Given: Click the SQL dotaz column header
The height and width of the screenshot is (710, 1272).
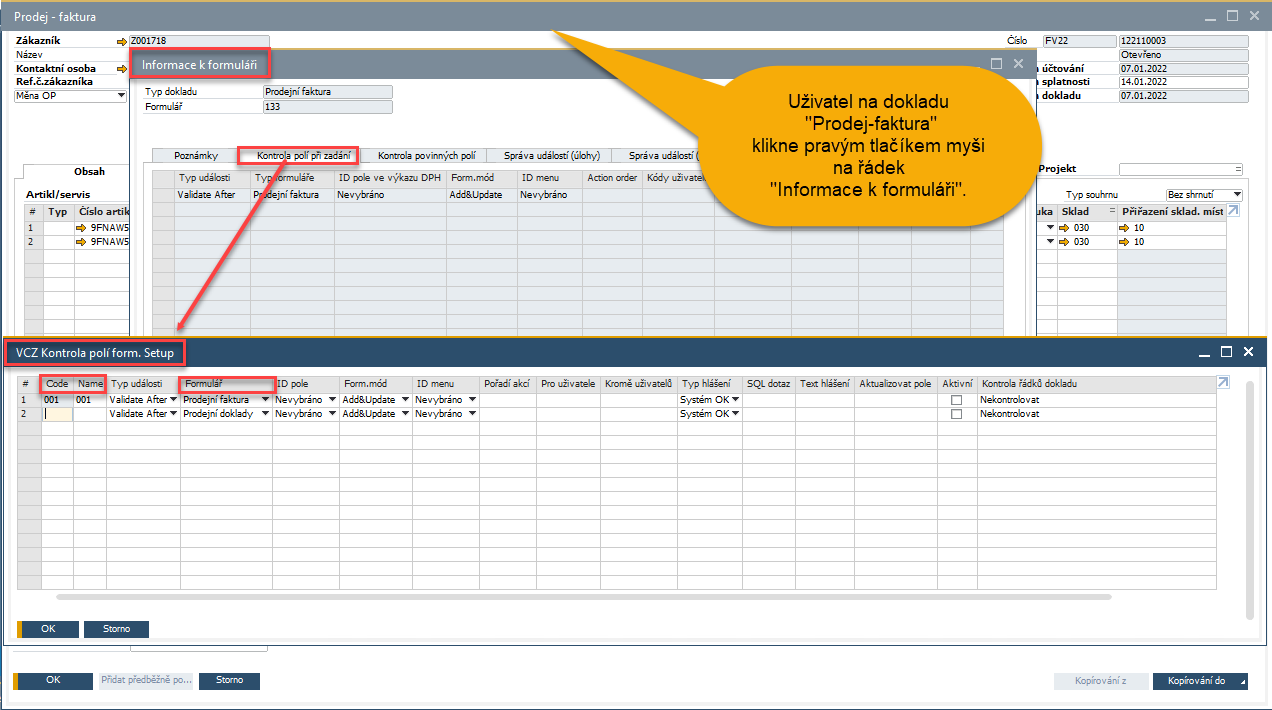Looking at the screenshot, I should pyautogui.click(x=768, y=384).
